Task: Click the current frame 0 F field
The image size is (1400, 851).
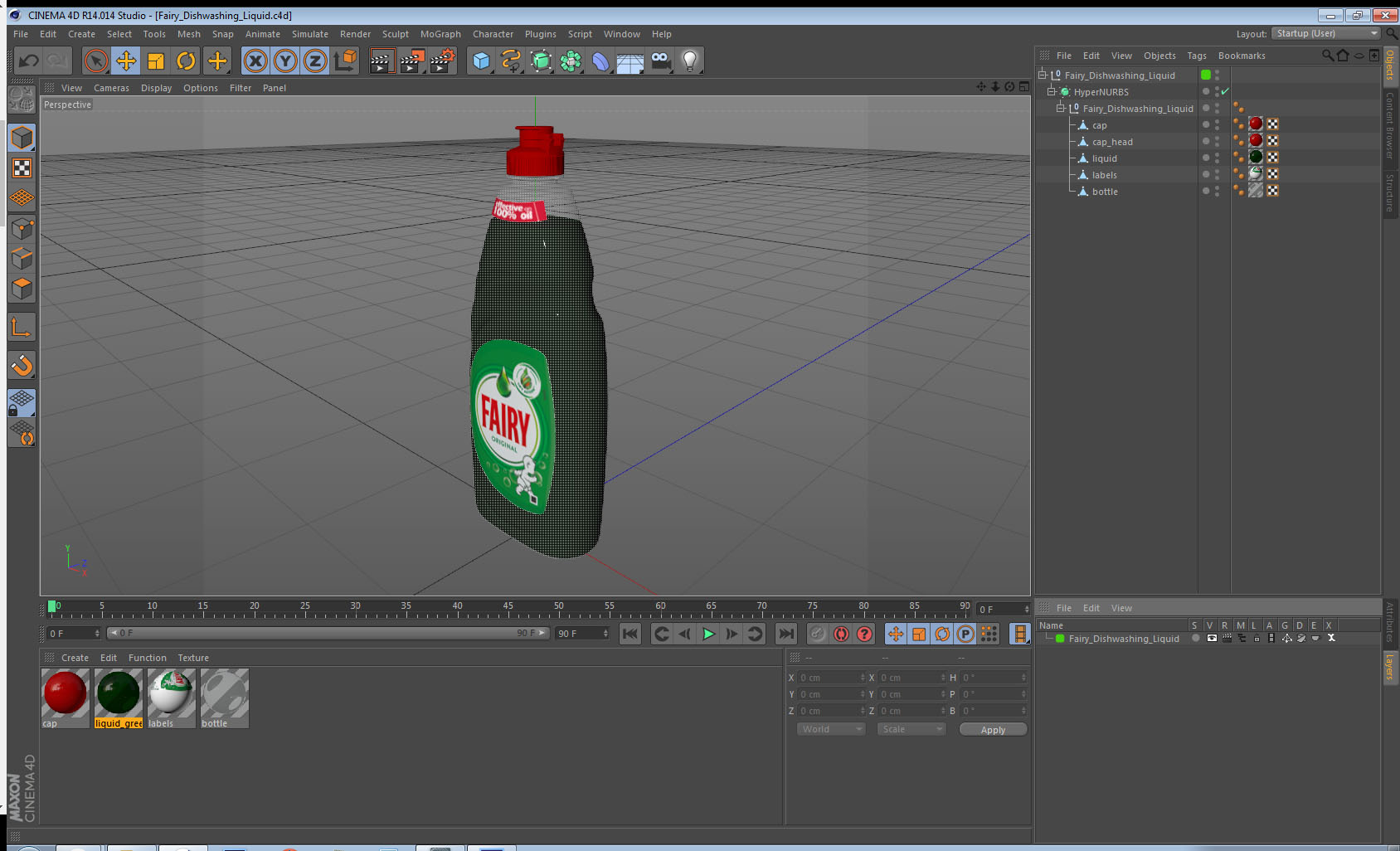Action: tap(73, 634)
